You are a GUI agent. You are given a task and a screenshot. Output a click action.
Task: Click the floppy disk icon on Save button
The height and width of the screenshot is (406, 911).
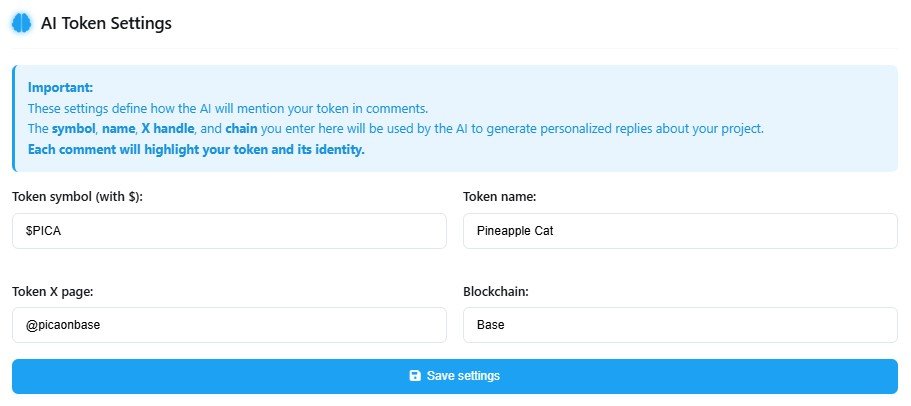415,376
